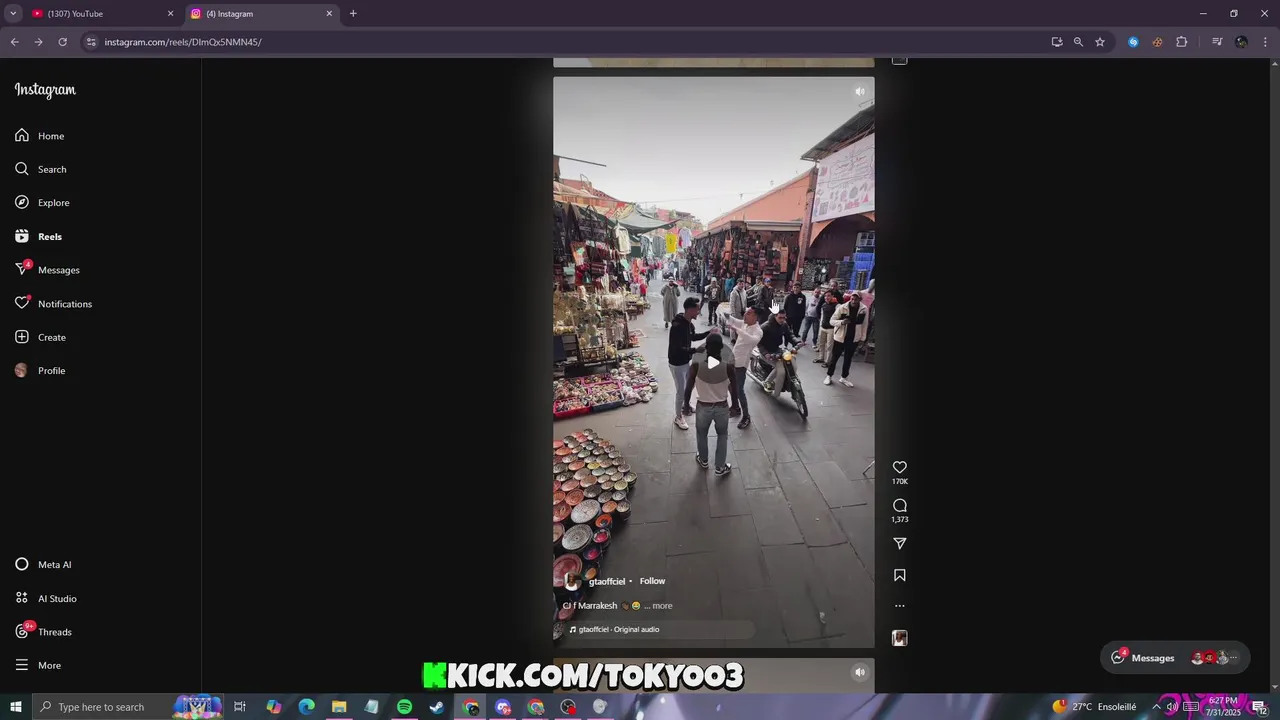Open a new browser tab
The image size is (1280, 720).
pos(353,14)
